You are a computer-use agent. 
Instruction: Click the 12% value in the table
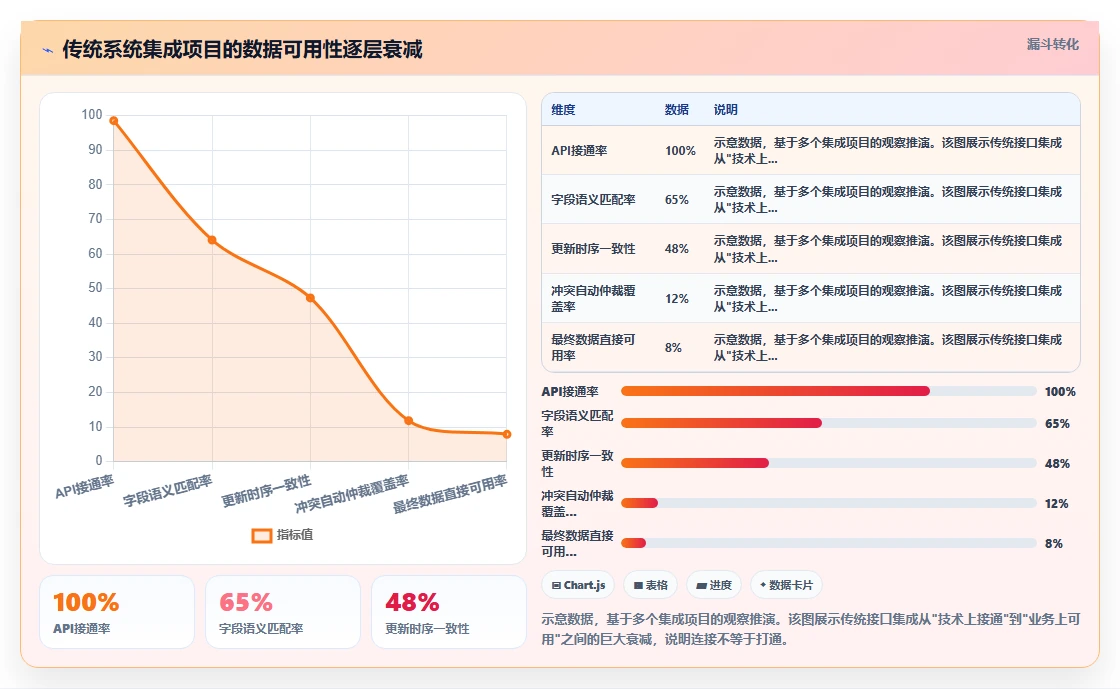pos(676,298)
